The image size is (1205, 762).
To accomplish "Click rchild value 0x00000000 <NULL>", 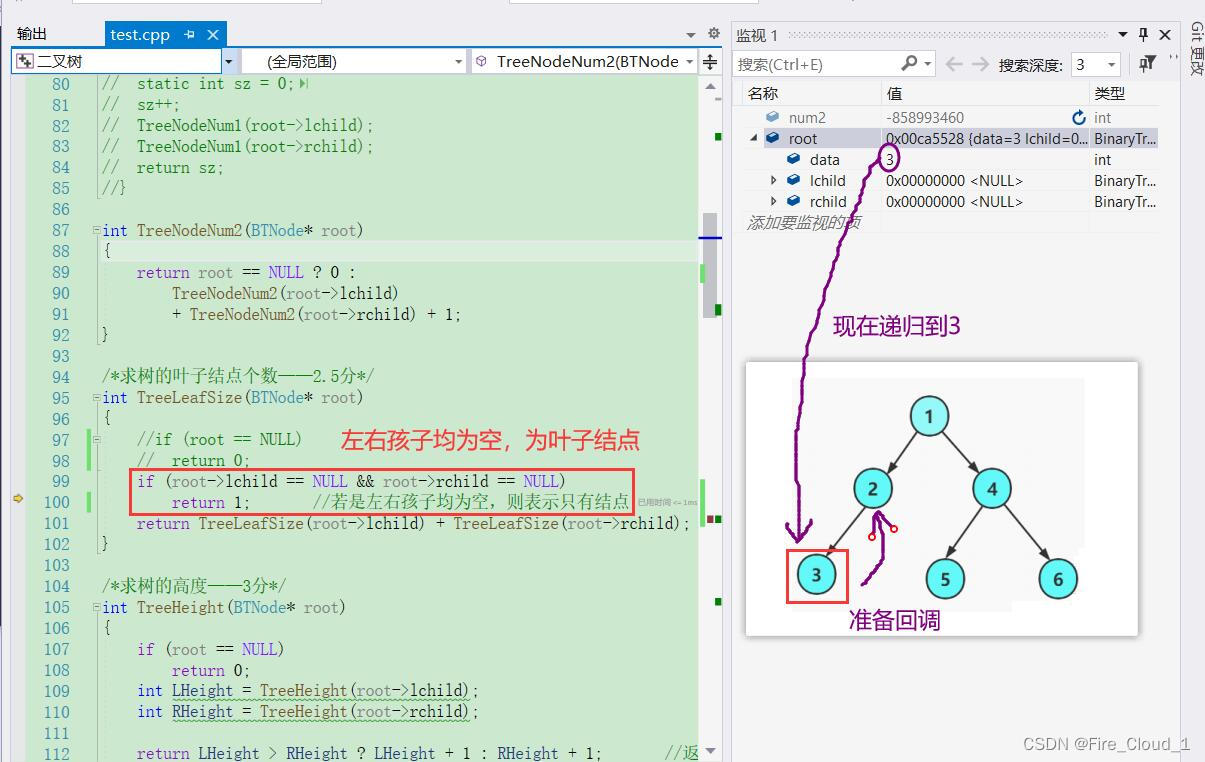I will tap(955, 202).
